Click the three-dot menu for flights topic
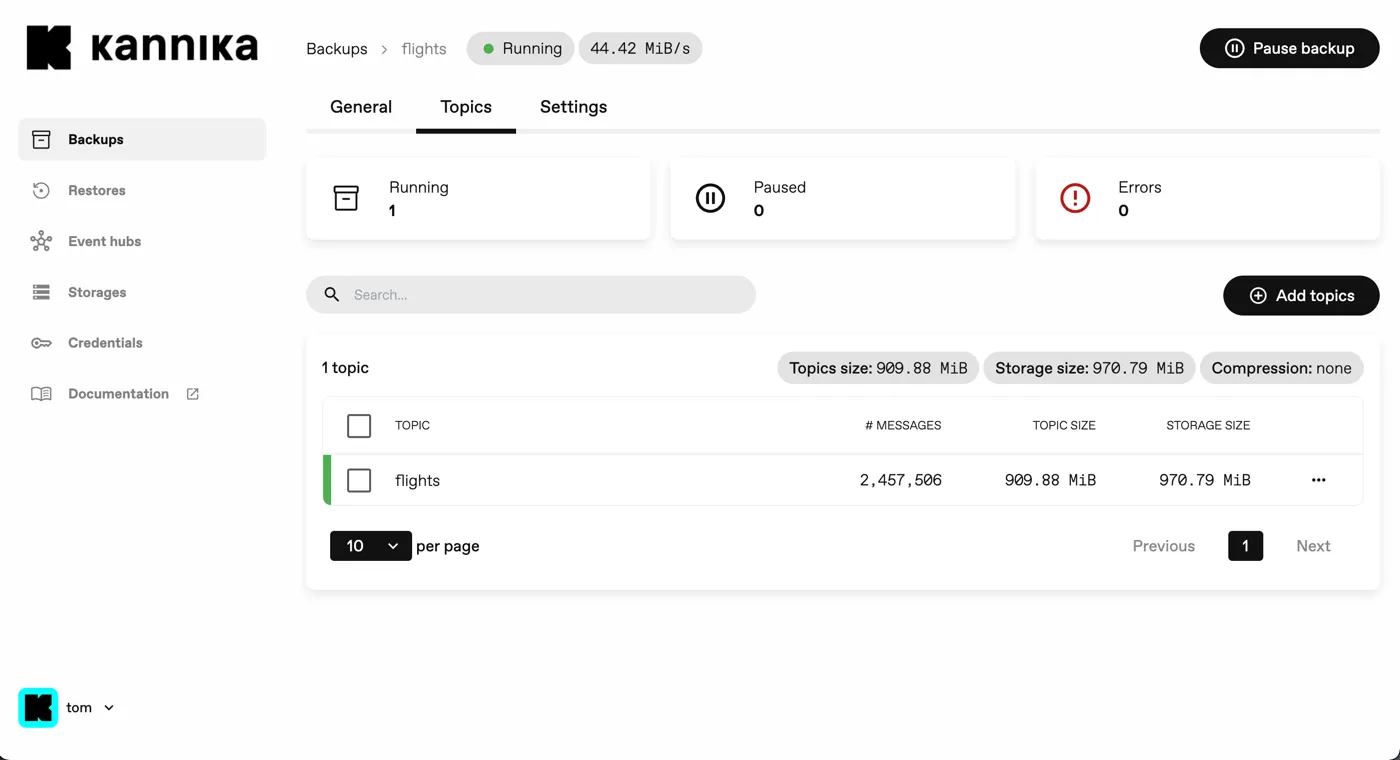 (1318, 480)
